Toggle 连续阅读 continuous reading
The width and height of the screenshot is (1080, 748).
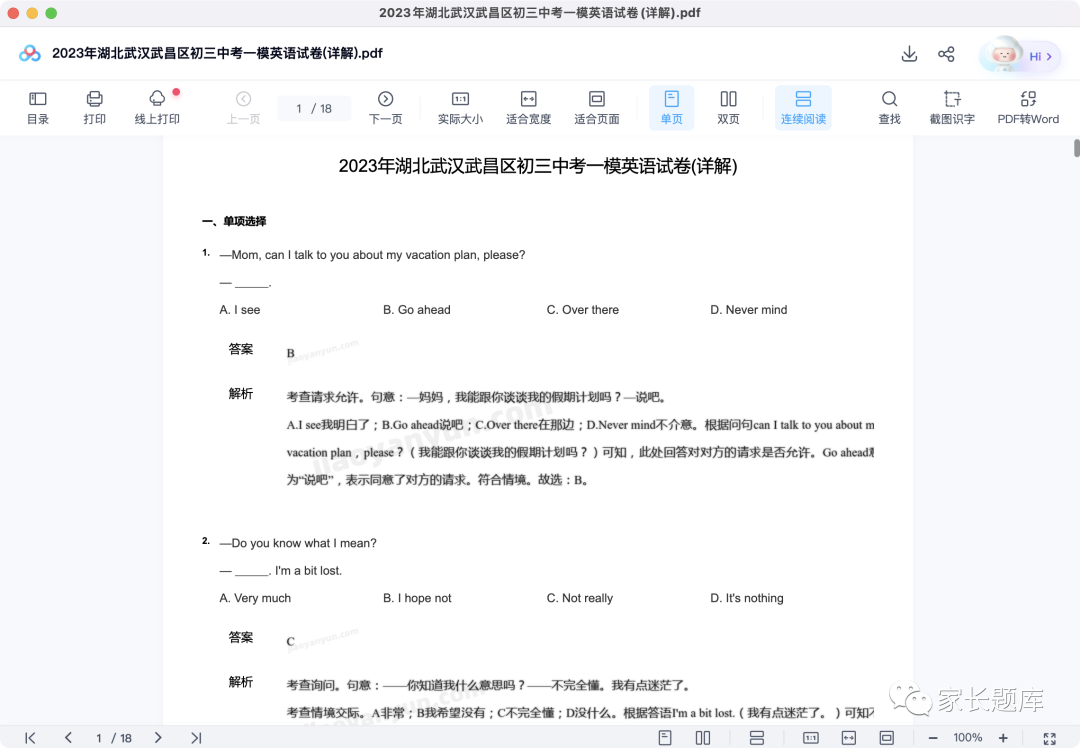803,107
